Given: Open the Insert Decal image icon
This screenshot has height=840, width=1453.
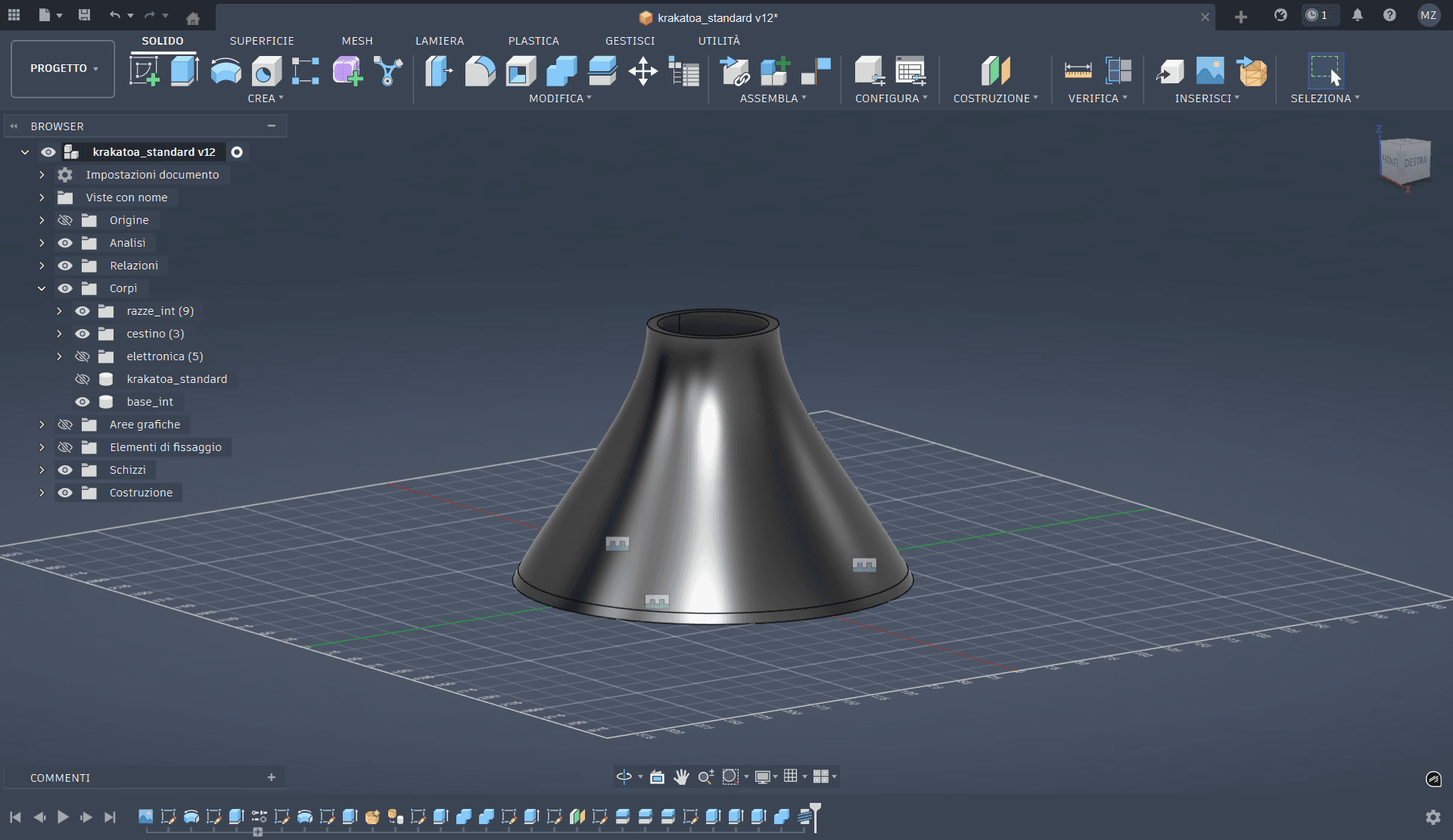Looking at the screenshot, I should tap(1210, 71).
